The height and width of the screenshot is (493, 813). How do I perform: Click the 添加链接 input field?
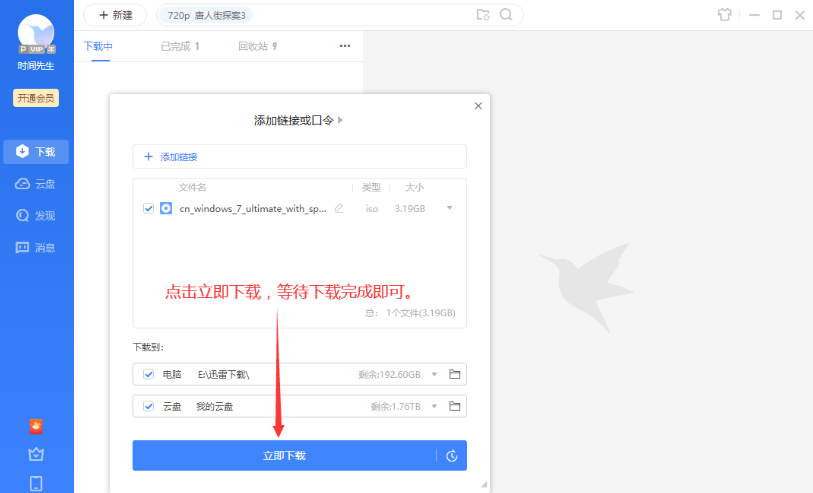299,157
